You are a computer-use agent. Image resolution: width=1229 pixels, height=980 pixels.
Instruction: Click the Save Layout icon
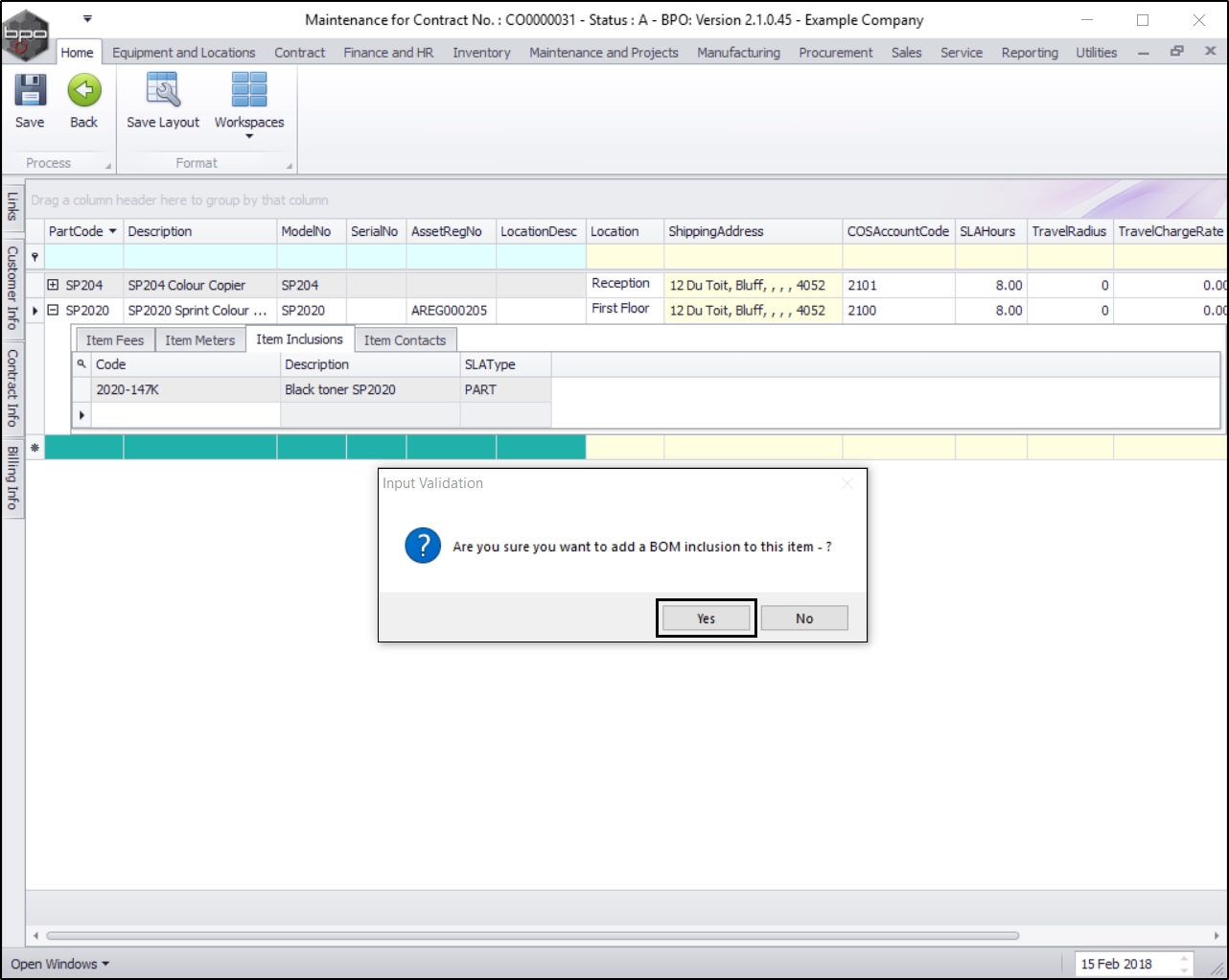coord(163,91)
